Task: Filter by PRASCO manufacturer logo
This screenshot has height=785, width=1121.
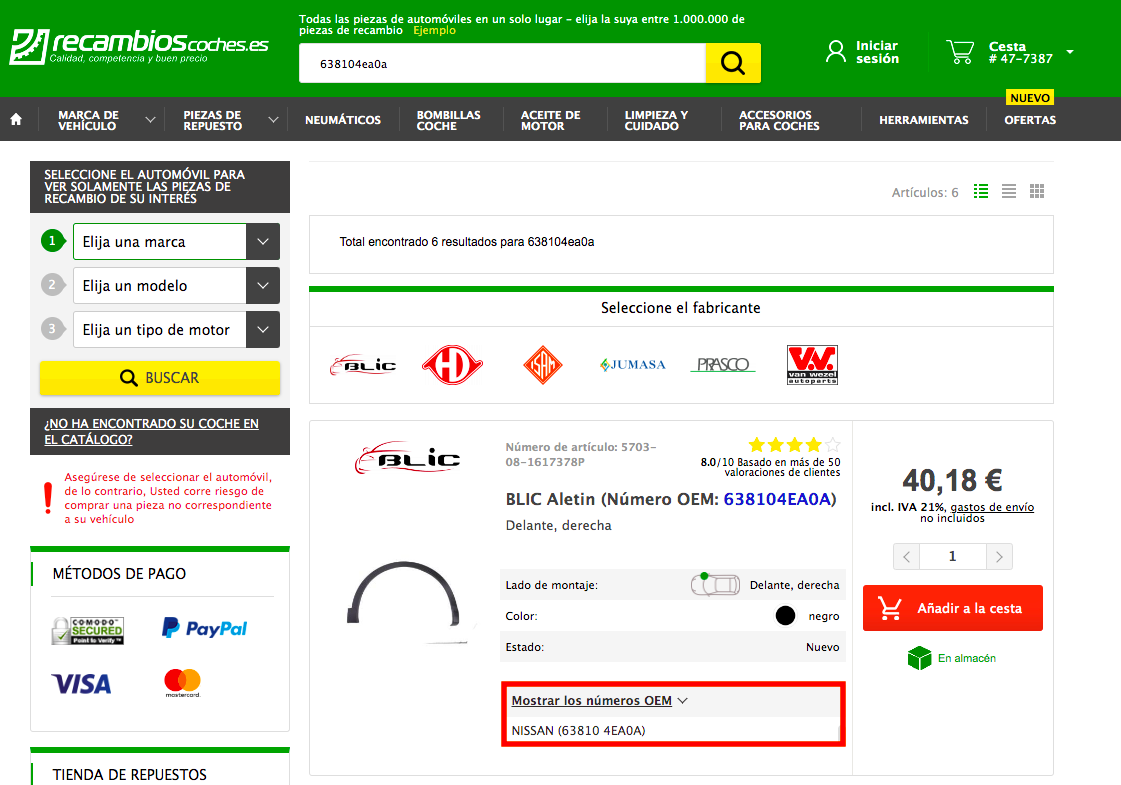Action: 723,365
